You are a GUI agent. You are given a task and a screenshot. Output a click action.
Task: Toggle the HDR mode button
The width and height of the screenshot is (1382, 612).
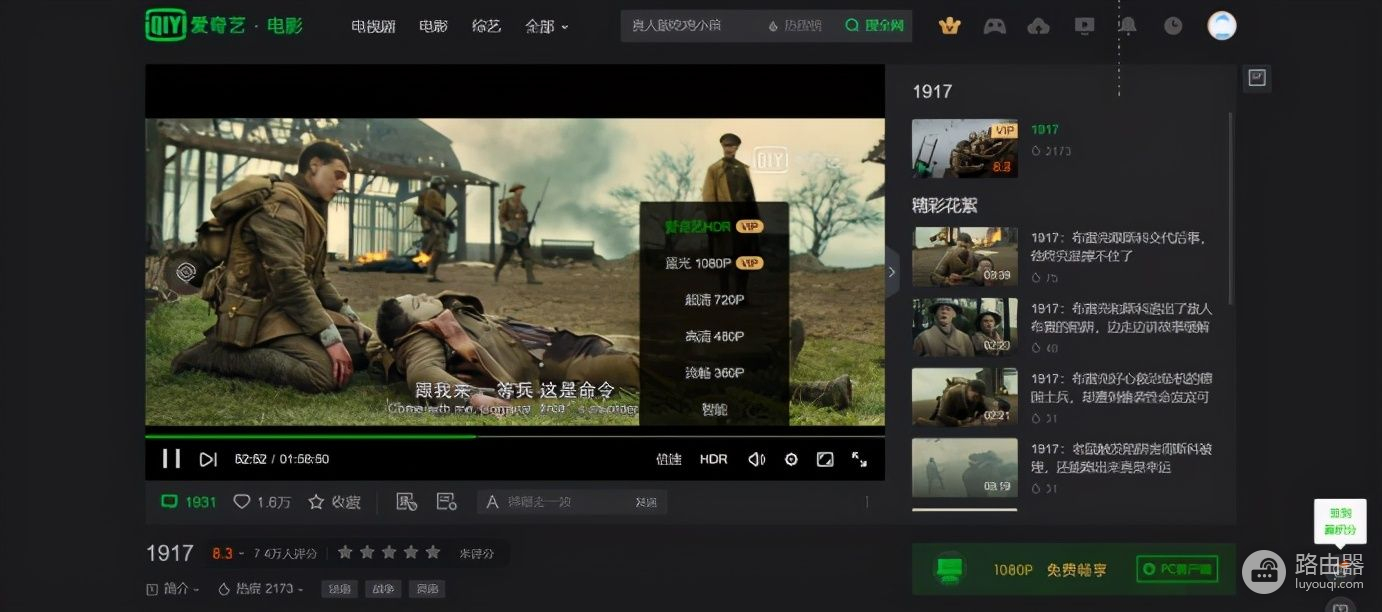point(713,459)
